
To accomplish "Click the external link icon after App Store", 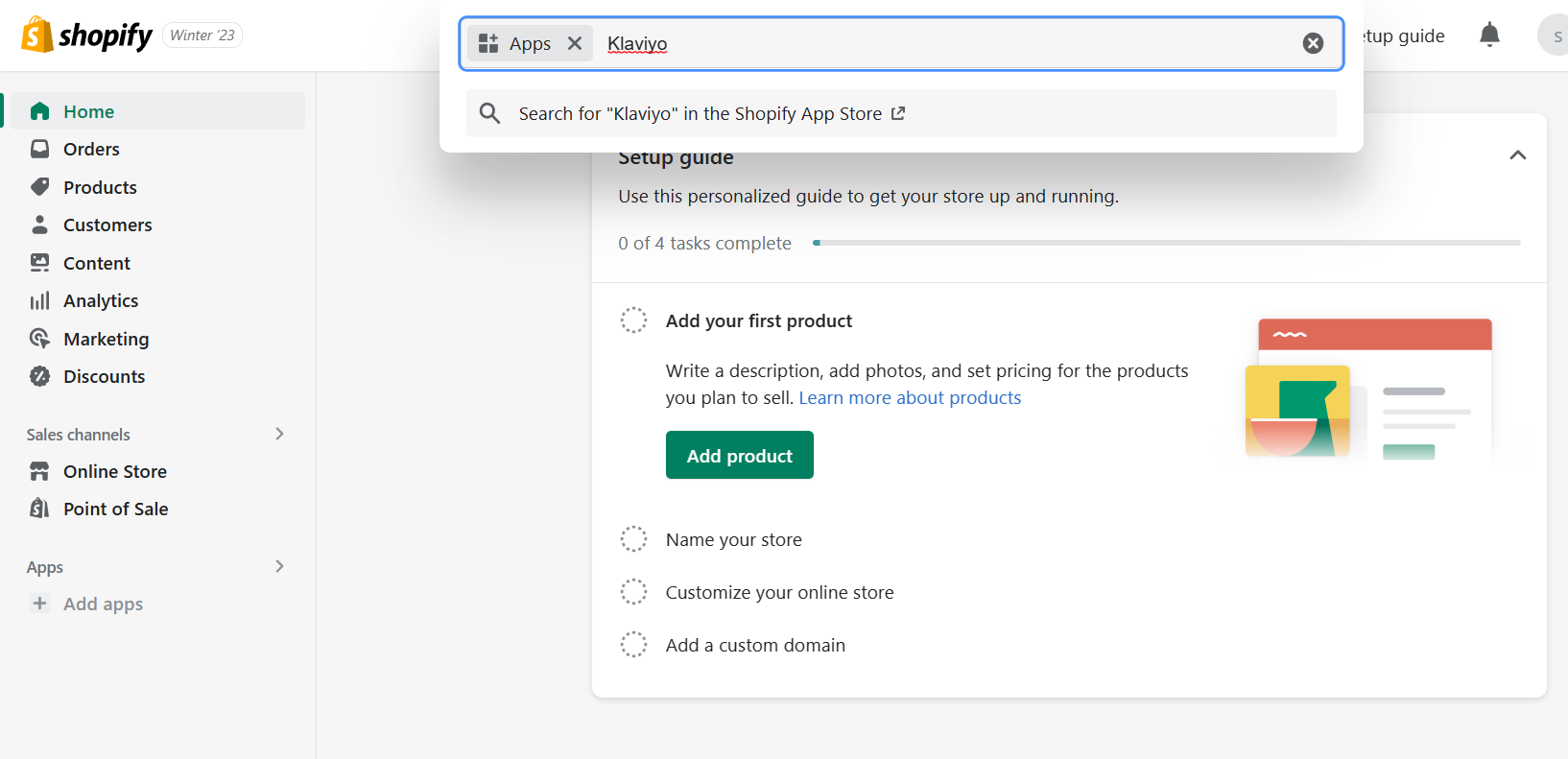I will pos(898,113).
